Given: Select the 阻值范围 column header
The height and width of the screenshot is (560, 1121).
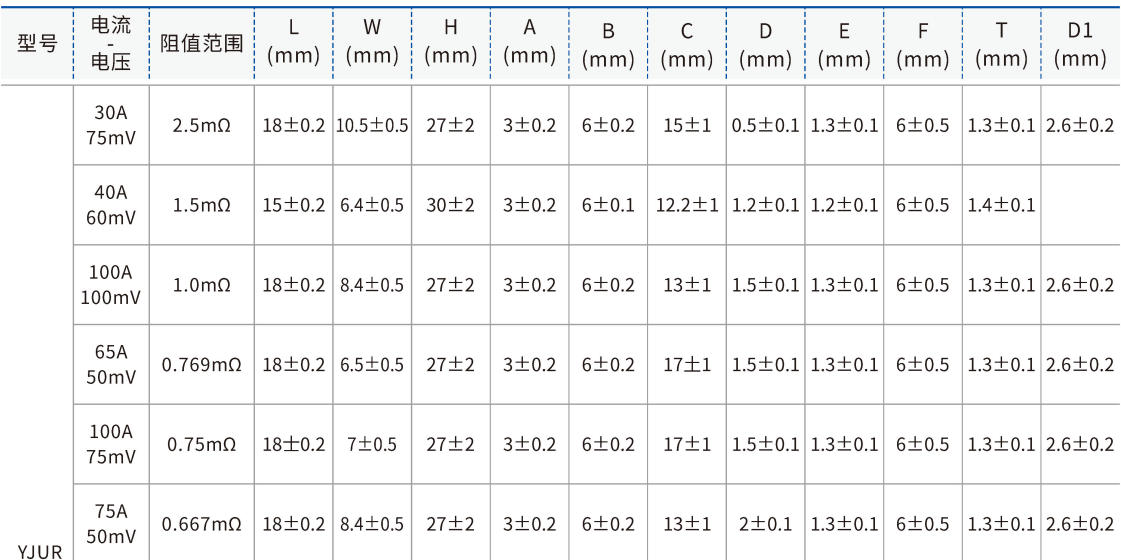Looking at the screenshot, I should coord(201,45).
